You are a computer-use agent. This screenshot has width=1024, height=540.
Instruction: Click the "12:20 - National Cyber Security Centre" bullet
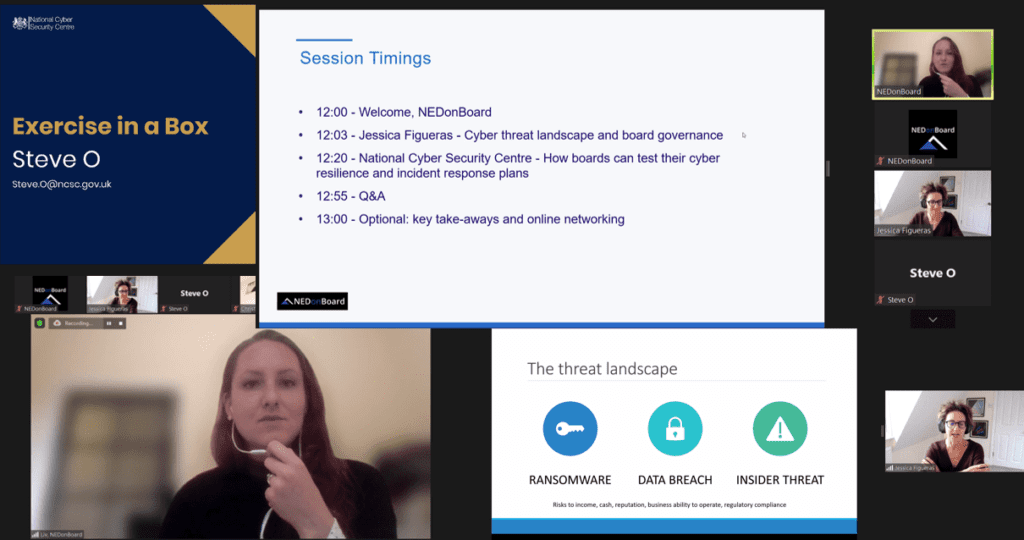click(518, 165)
